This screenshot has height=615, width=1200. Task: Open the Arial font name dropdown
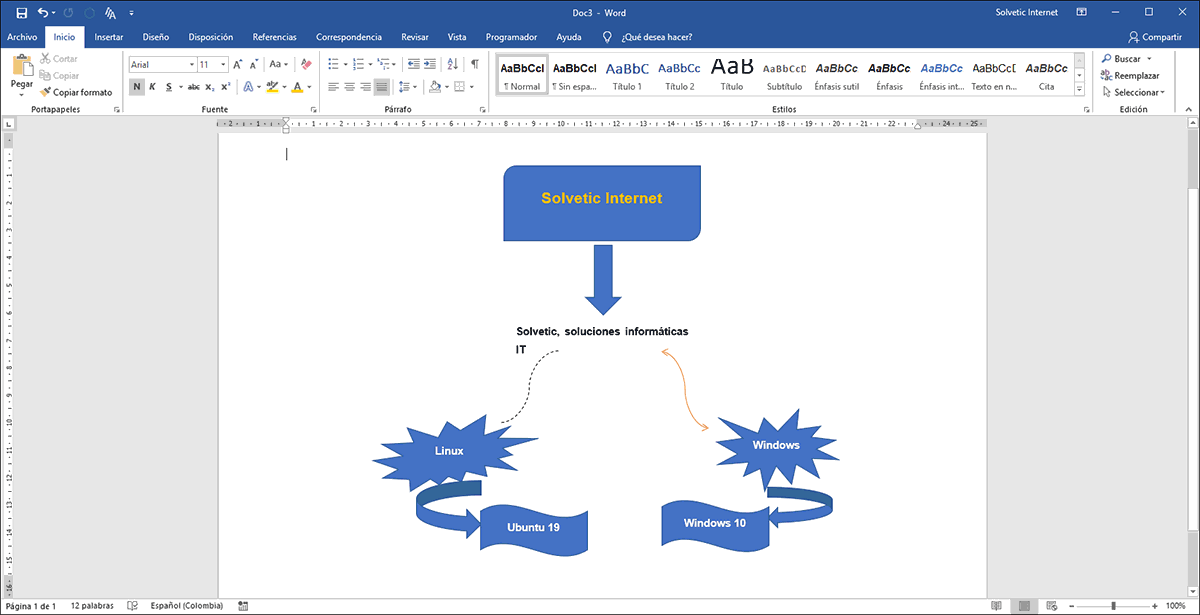coord(192,64)
